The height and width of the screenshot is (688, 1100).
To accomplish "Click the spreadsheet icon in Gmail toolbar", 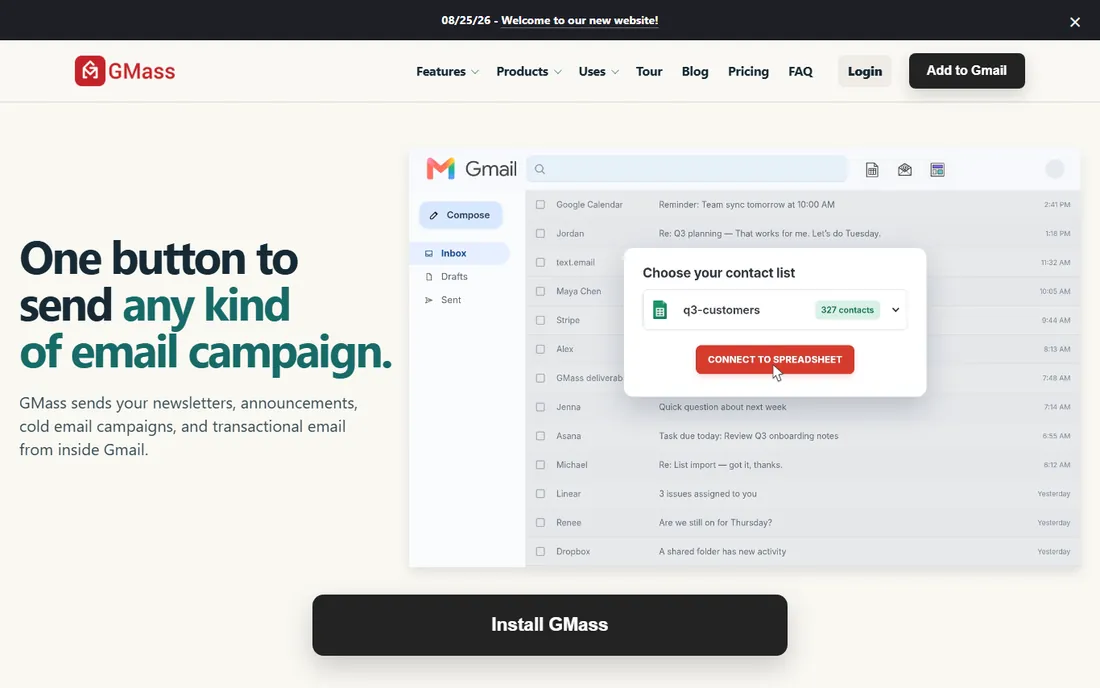I will (872, 170).
